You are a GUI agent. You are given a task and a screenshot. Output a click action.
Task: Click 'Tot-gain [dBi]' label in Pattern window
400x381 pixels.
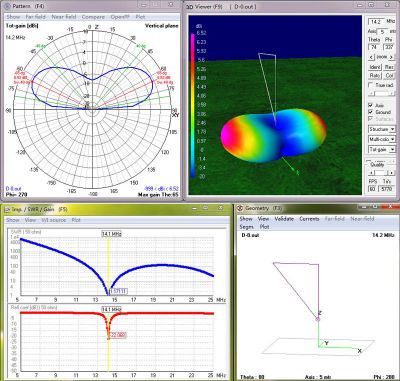coord(22,26)
